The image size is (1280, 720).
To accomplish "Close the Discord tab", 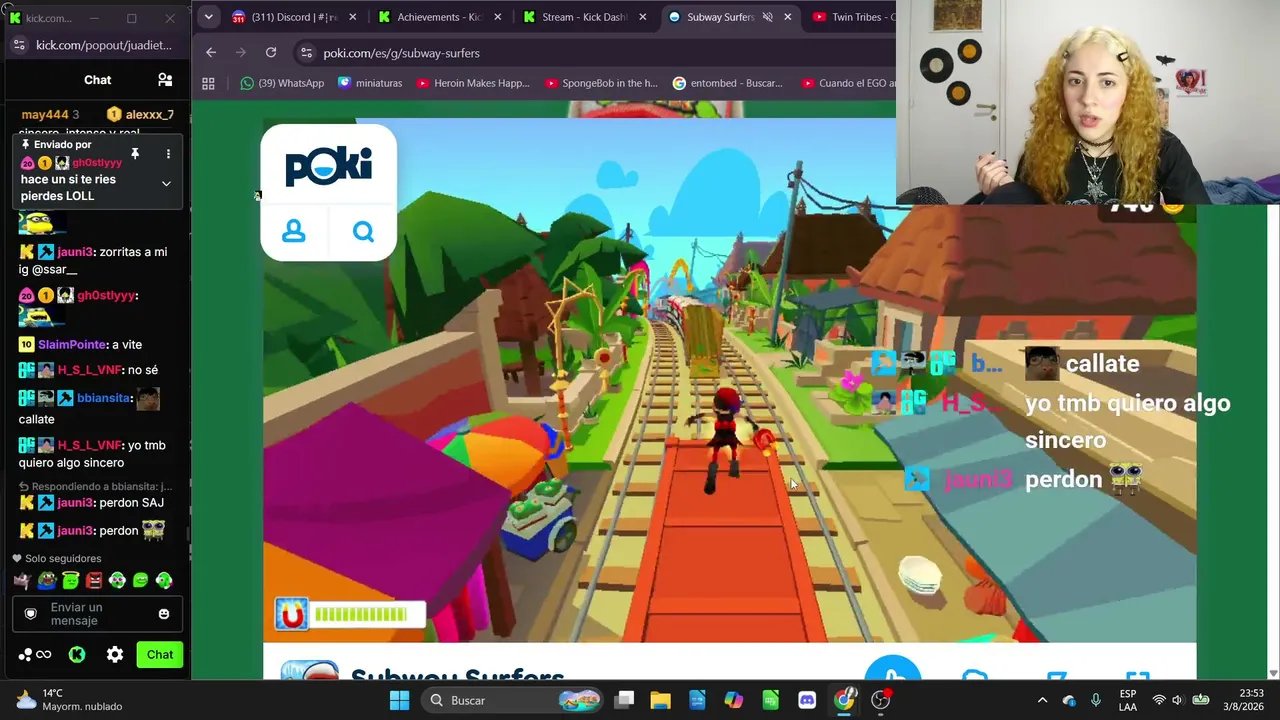I will click(x=352, y=17).
